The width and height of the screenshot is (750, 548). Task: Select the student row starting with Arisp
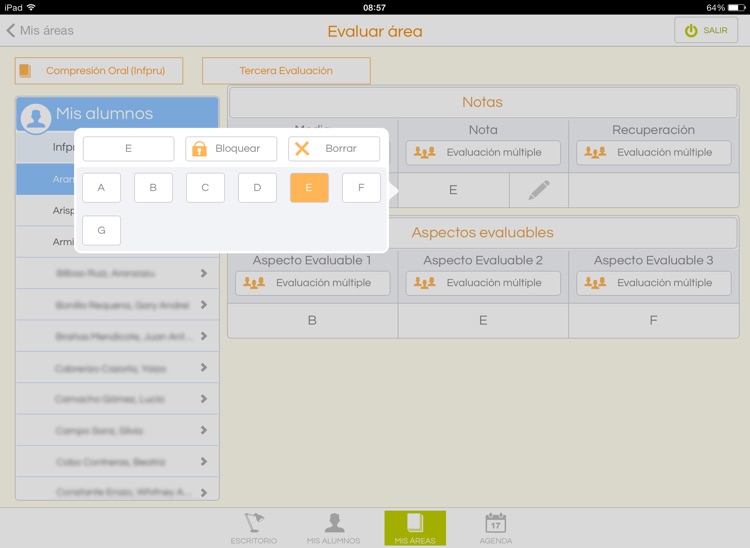(x=45, y=210)
